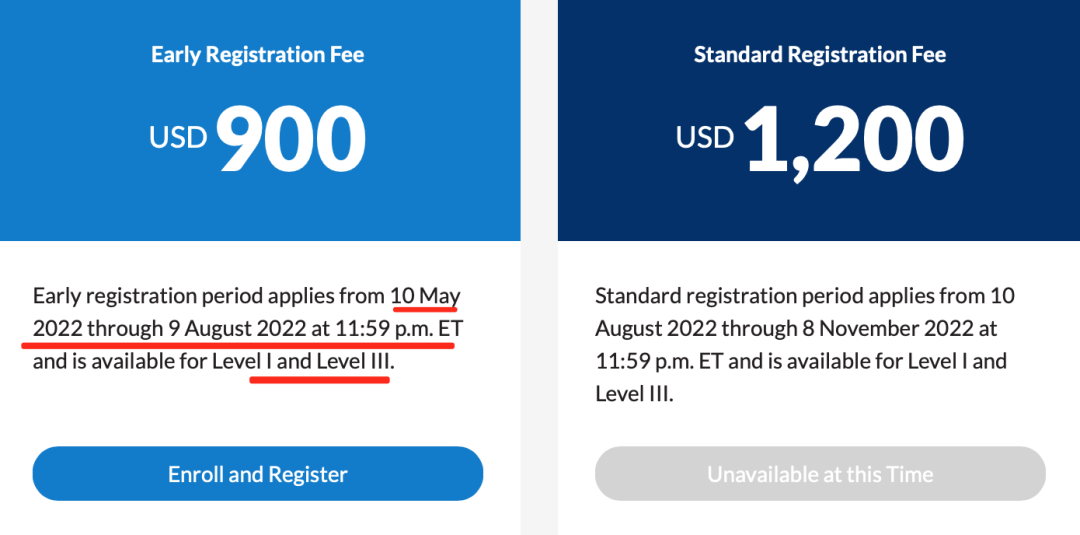The height and width of the screenshot is (535, 1080).
Task: Click the Enroll and Register button
Action: point(258,474)
